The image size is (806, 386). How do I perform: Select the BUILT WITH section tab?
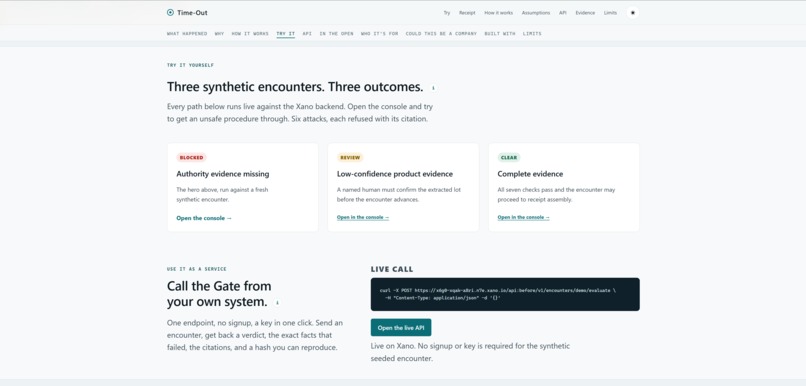(500, 33)
